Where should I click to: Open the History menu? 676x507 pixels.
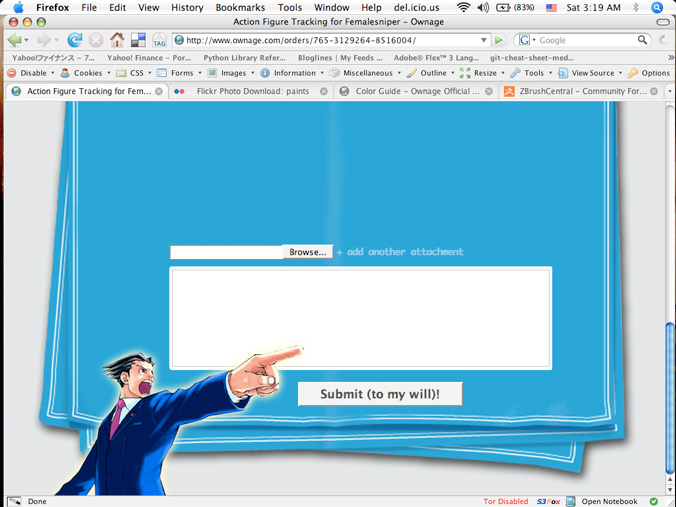187,7
